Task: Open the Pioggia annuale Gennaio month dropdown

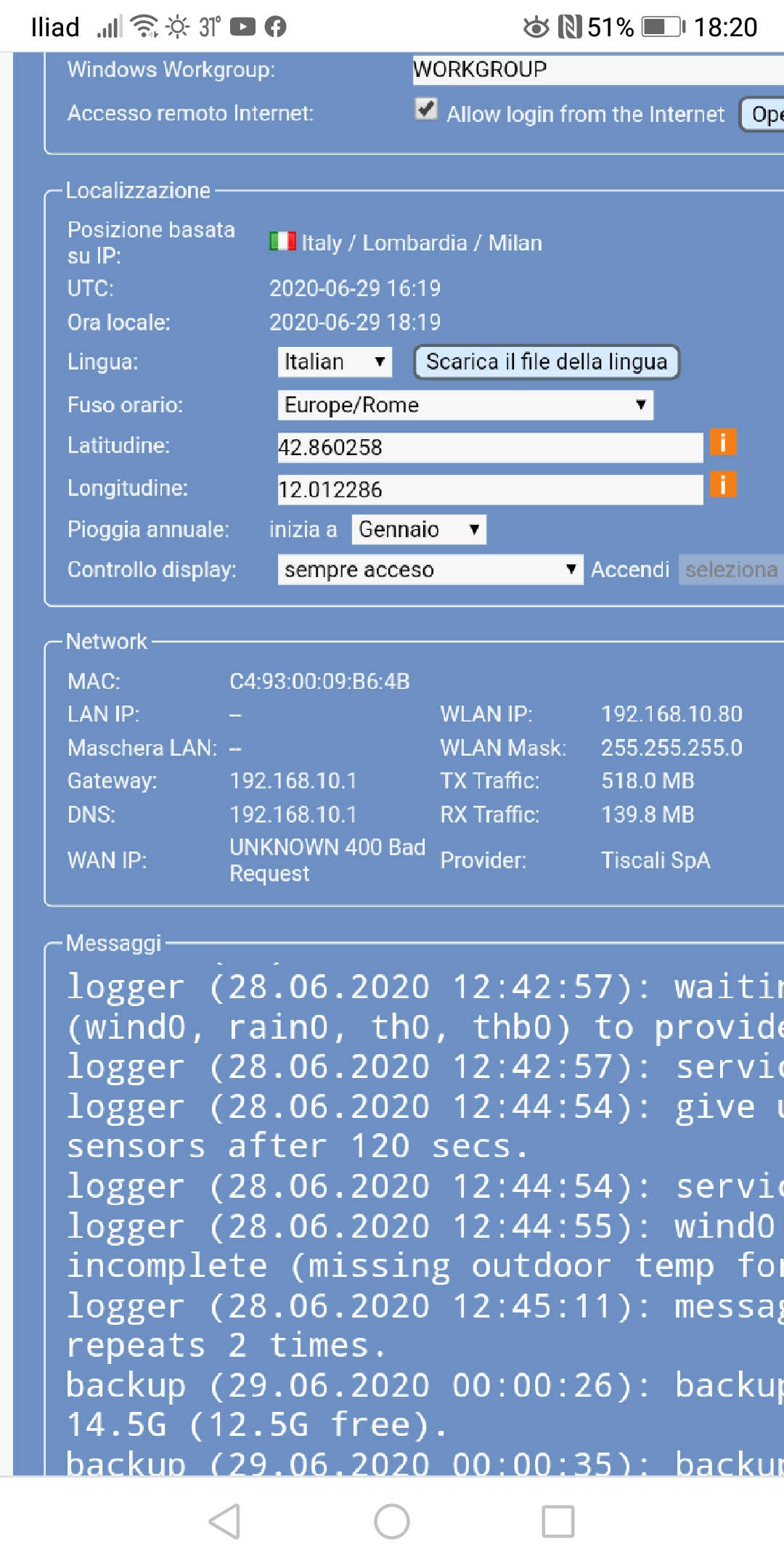Action: (x=419, y=529)
